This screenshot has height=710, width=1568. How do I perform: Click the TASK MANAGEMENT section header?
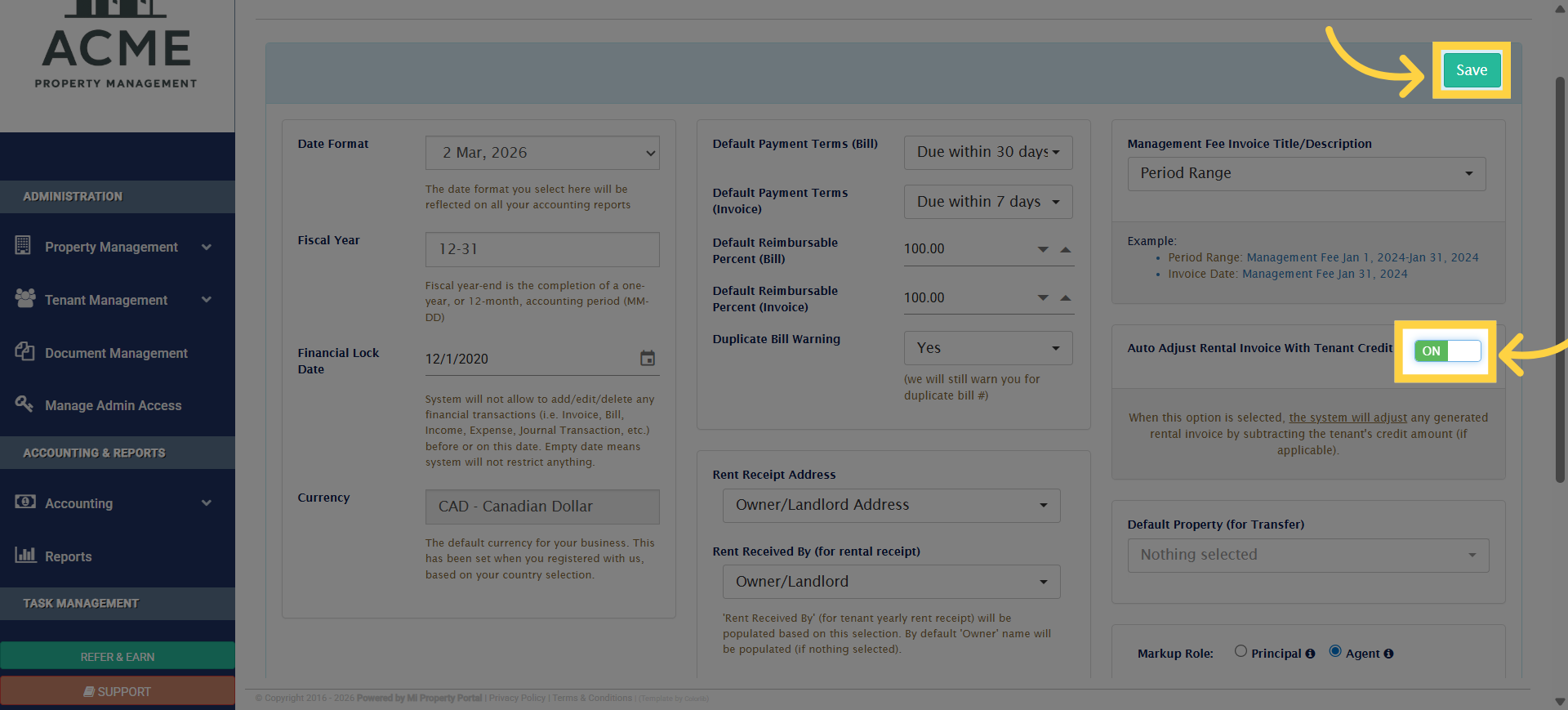[x=118, y=603]
